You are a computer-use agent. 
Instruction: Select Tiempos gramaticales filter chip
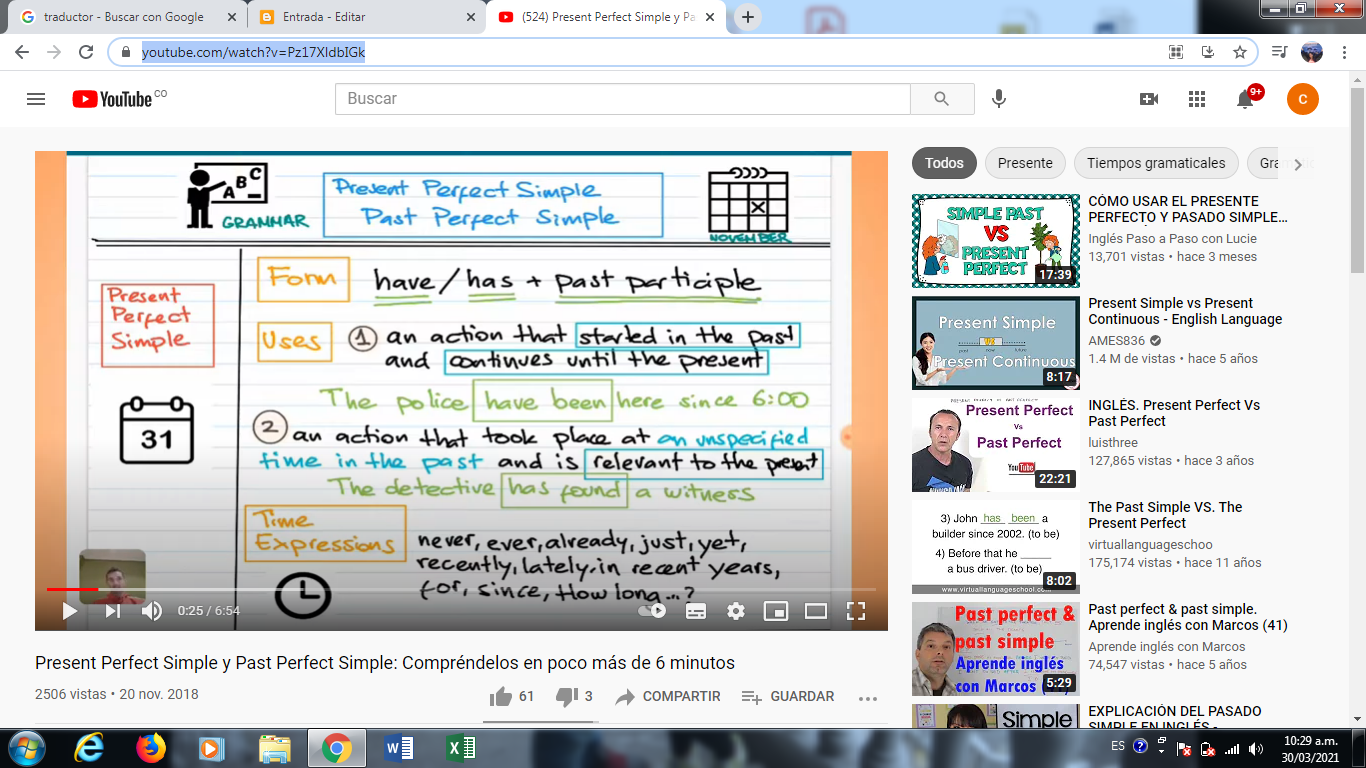pos(1156,163)
